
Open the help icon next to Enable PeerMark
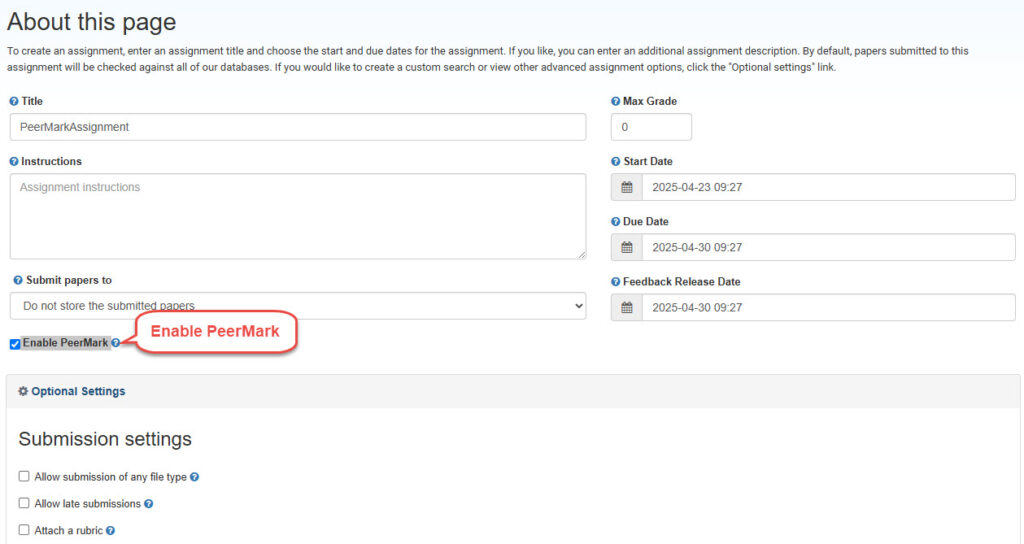pyautogui.click(x=116, y=343)
